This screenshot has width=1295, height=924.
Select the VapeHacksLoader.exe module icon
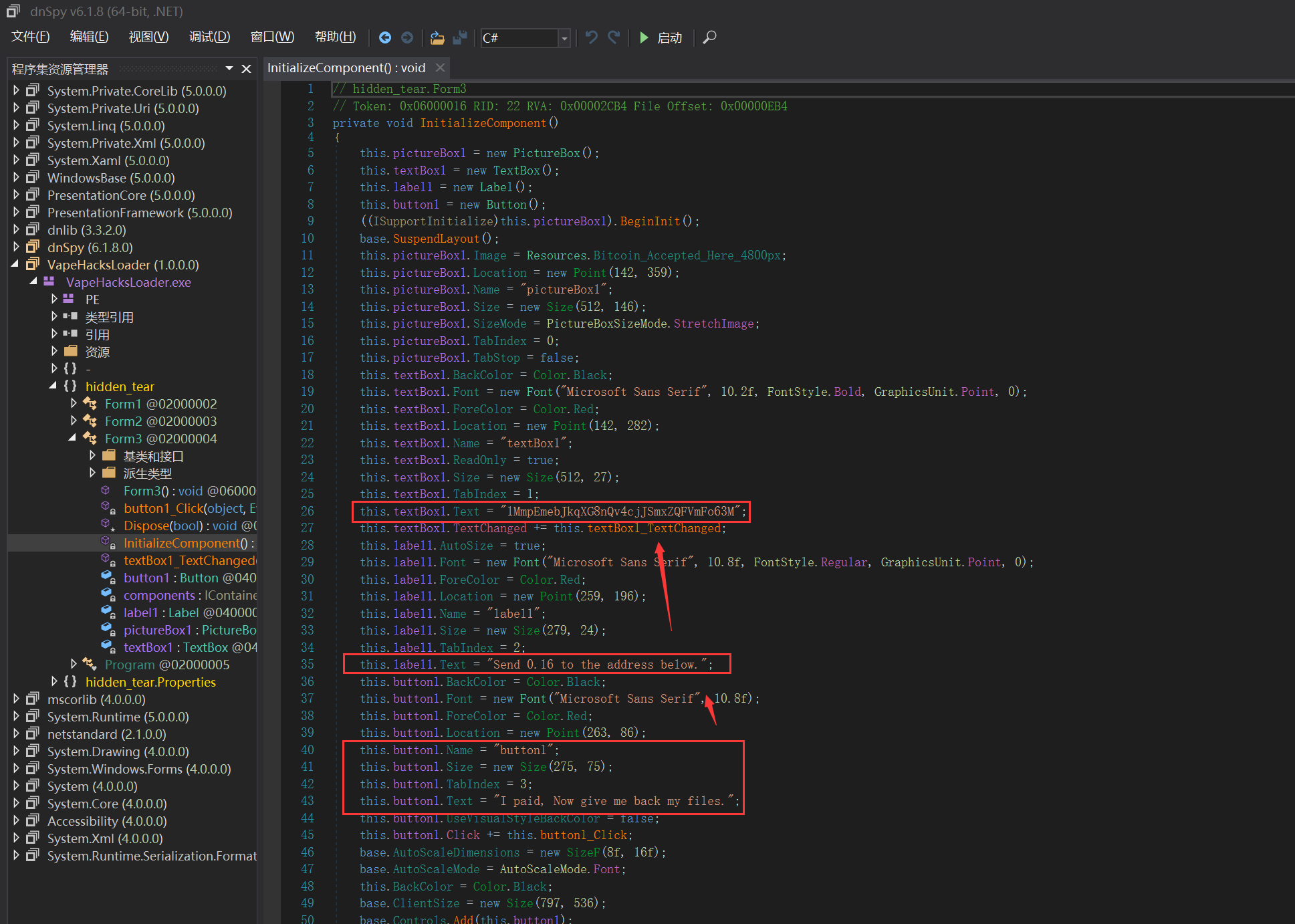tap(49, 281)
